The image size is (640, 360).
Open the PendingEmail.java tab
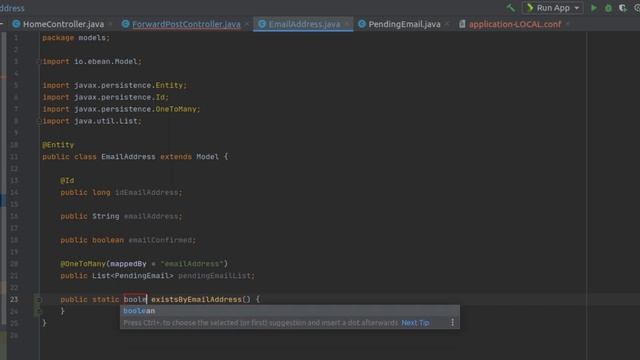point(404,24)
